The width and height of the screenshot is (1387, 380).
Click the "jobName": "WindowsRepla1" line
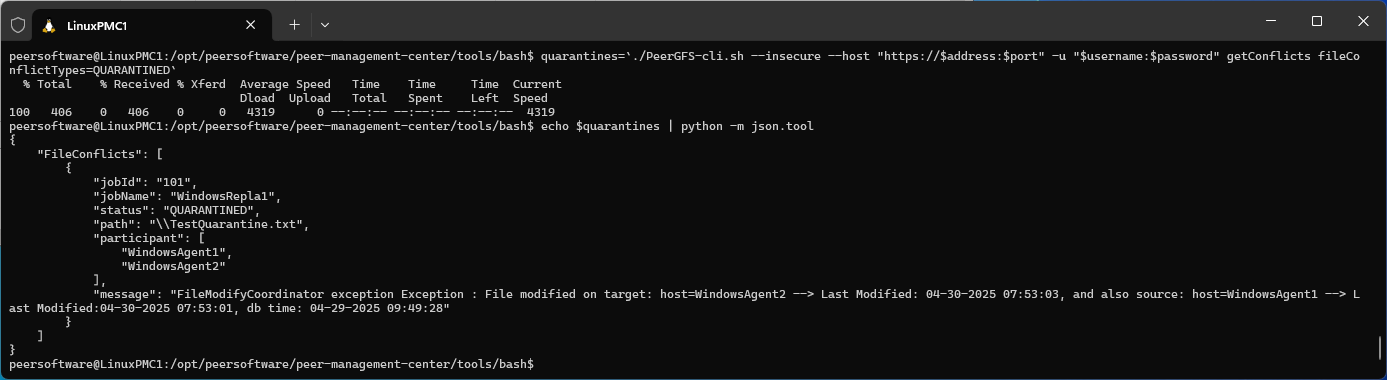point(187,196)
